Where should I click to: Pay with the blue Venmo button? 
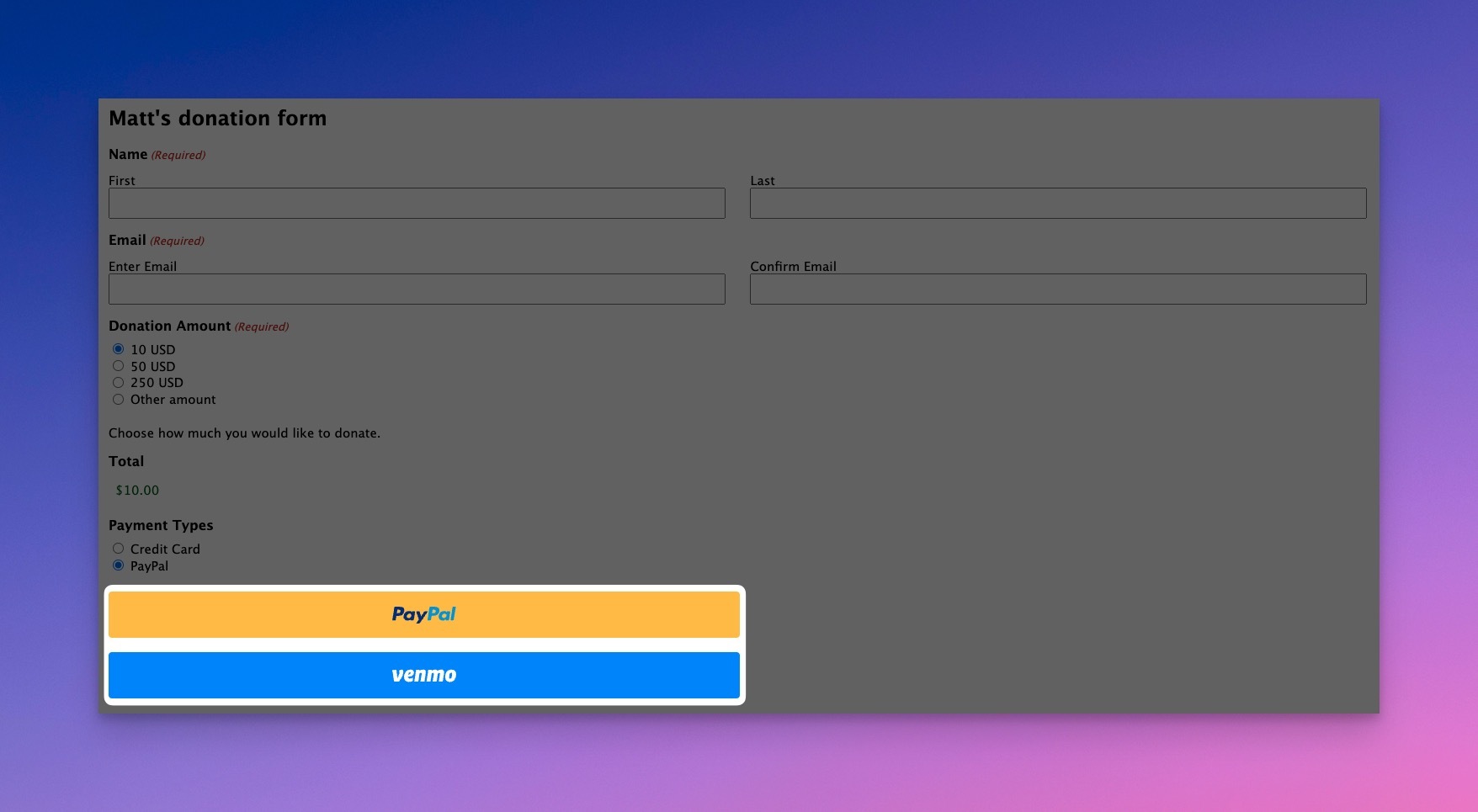click(x=424, y=675)
